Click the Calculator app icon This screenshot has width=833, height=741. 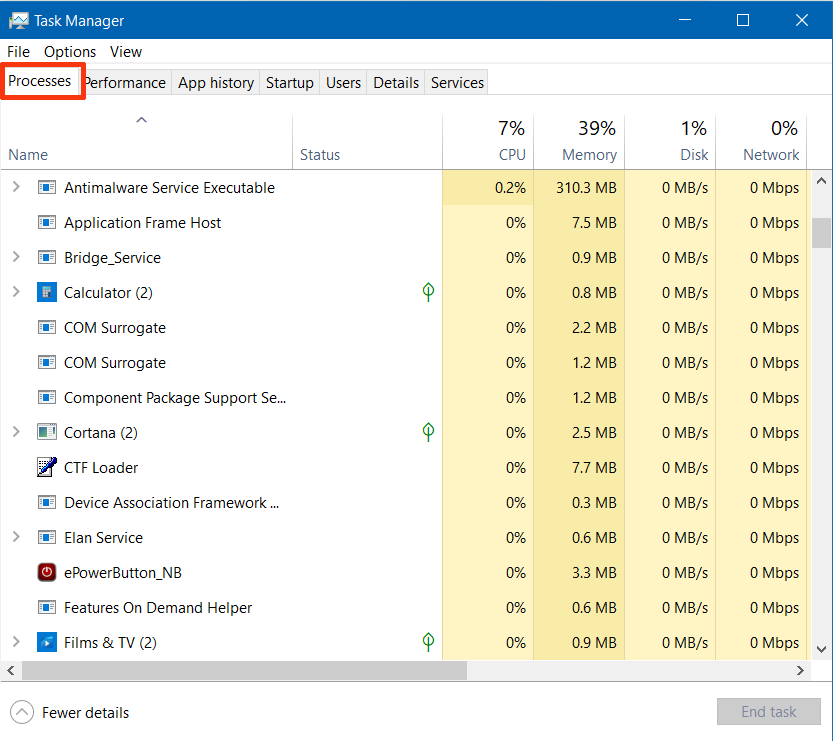pos(47,292)
